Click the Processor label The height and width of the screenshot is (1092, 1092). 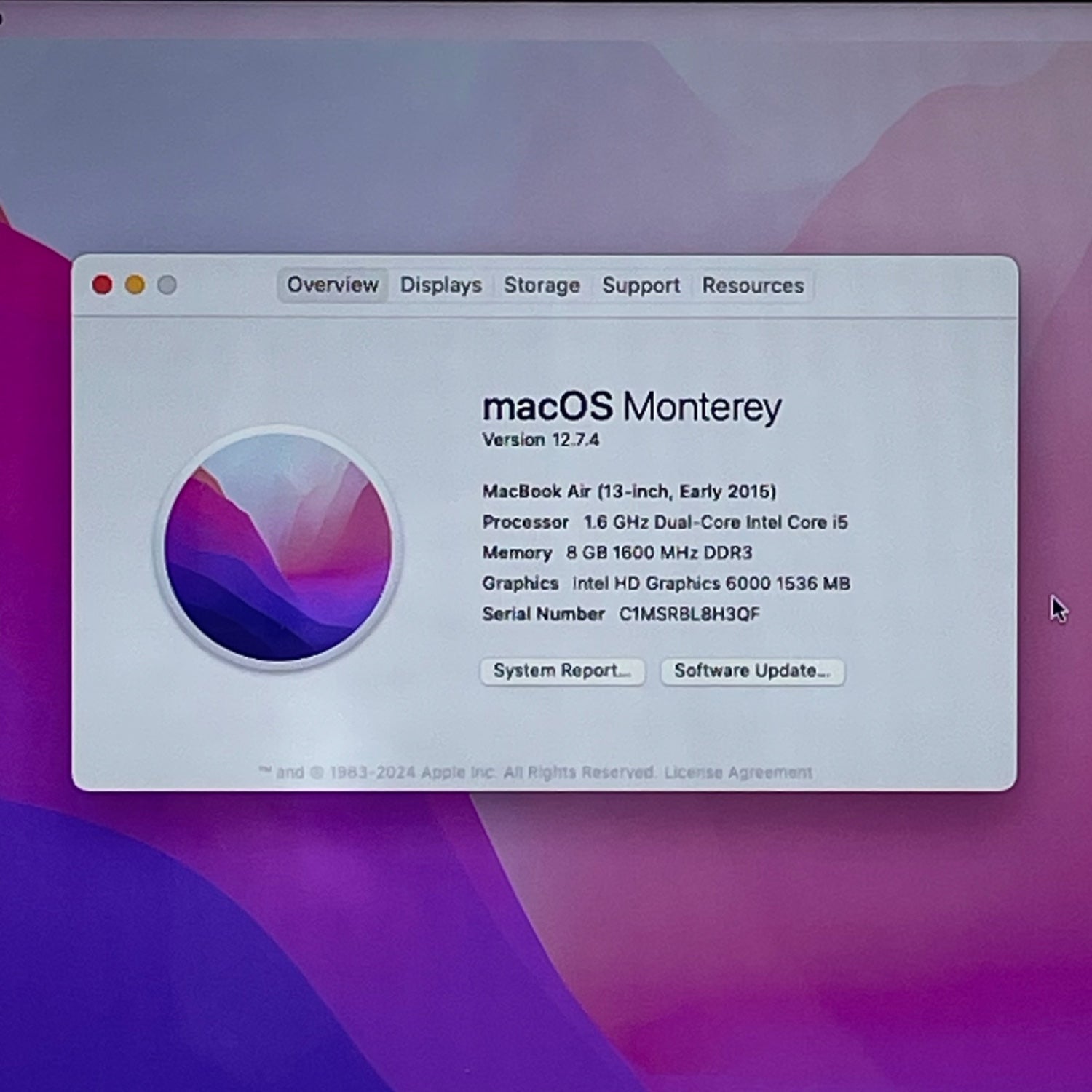526,523
